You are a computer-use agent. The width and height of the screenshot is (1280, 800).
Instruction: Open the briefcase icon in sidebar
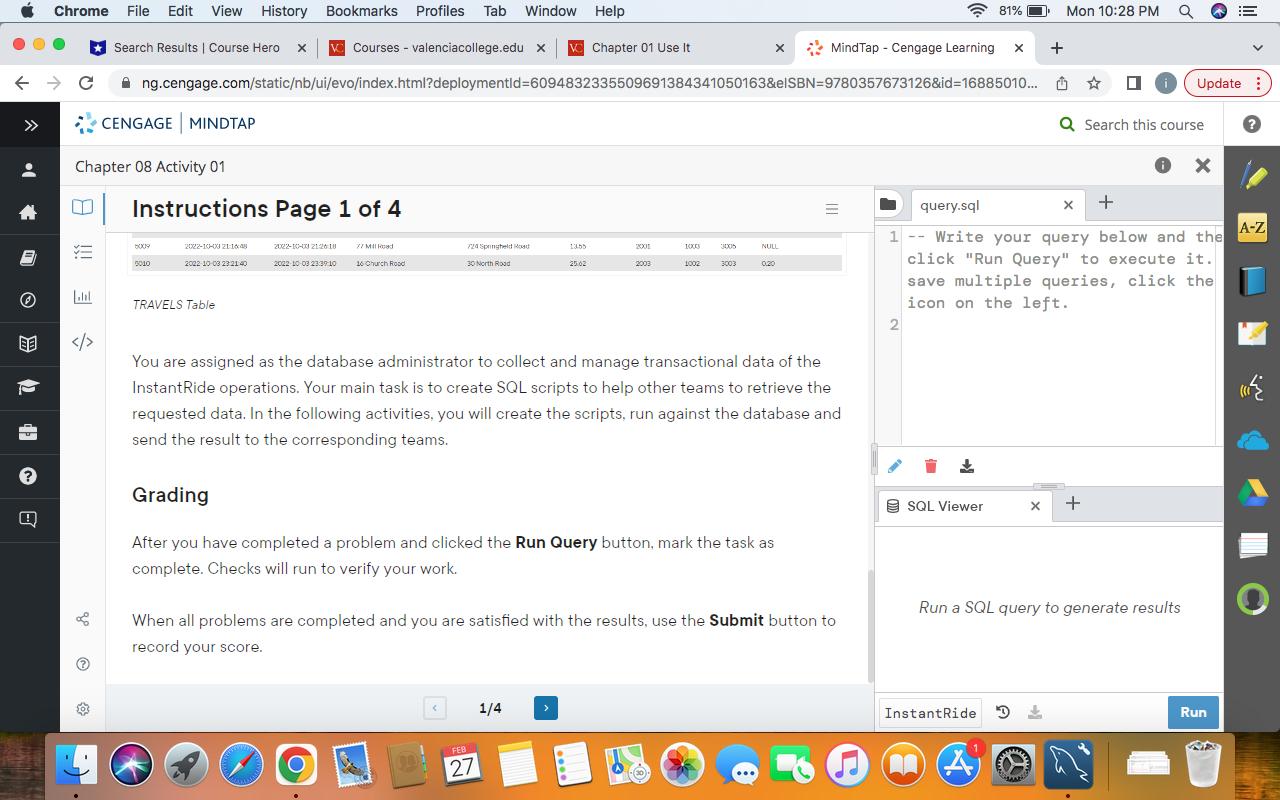tap(28, 432)
